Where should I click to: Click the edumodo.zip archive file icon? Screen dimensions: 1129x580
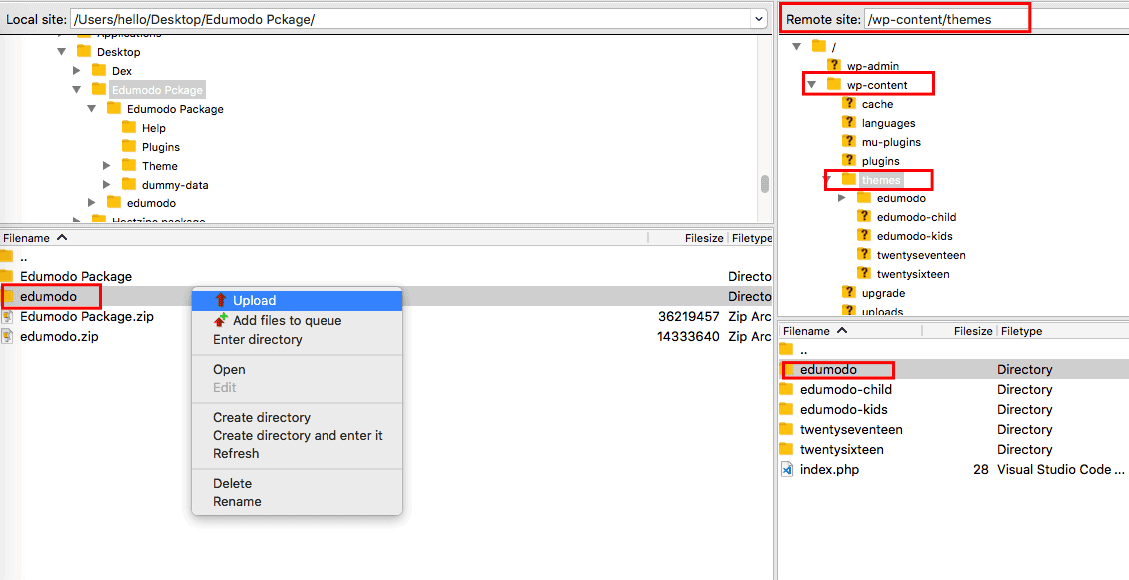[x=7, y=336]
